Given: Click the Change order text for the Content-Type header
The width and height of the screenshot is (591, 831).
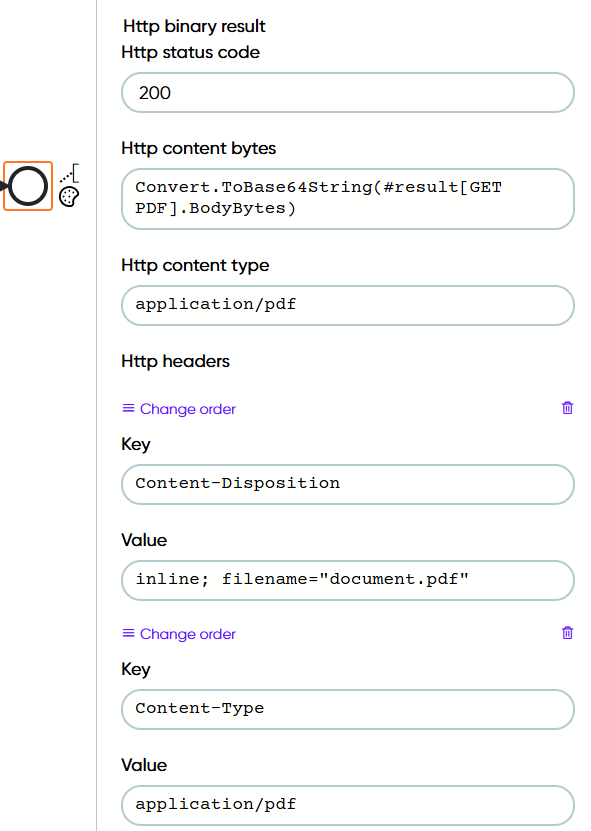Looking at the screenshot, I should [188, 634].
